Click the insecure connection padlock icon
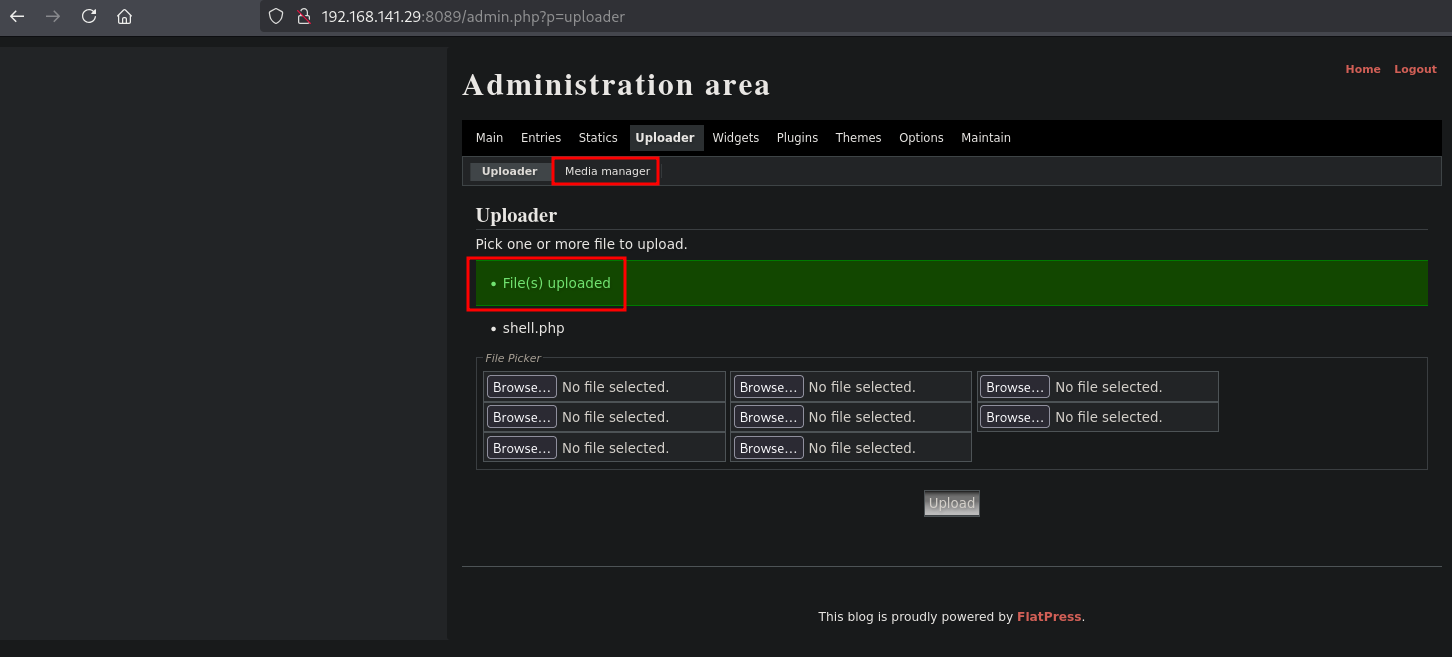The width and height of the screenshot is (1452, 657). (304, 17)
